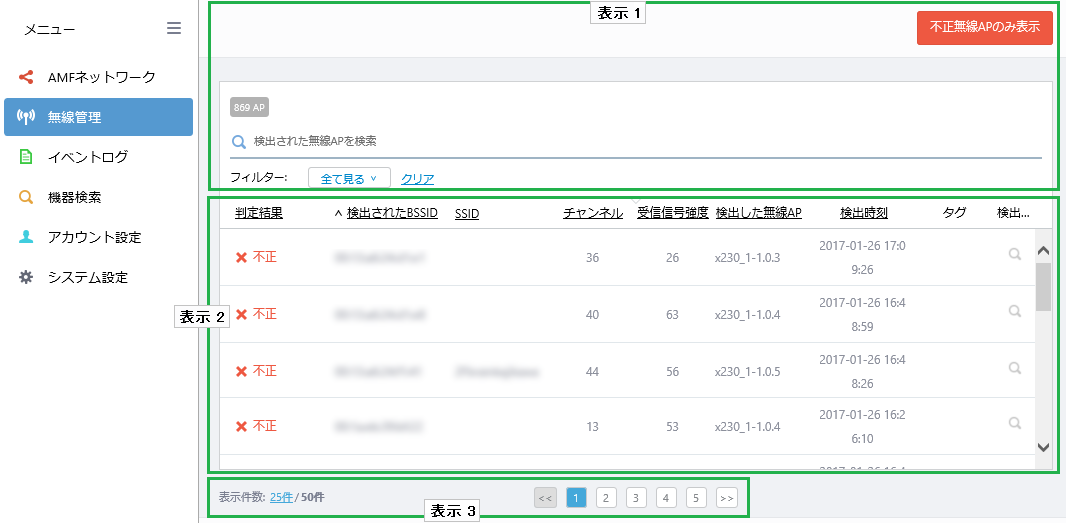
Task: Sort by 判定結果 column header
Action: coord(259,214)
